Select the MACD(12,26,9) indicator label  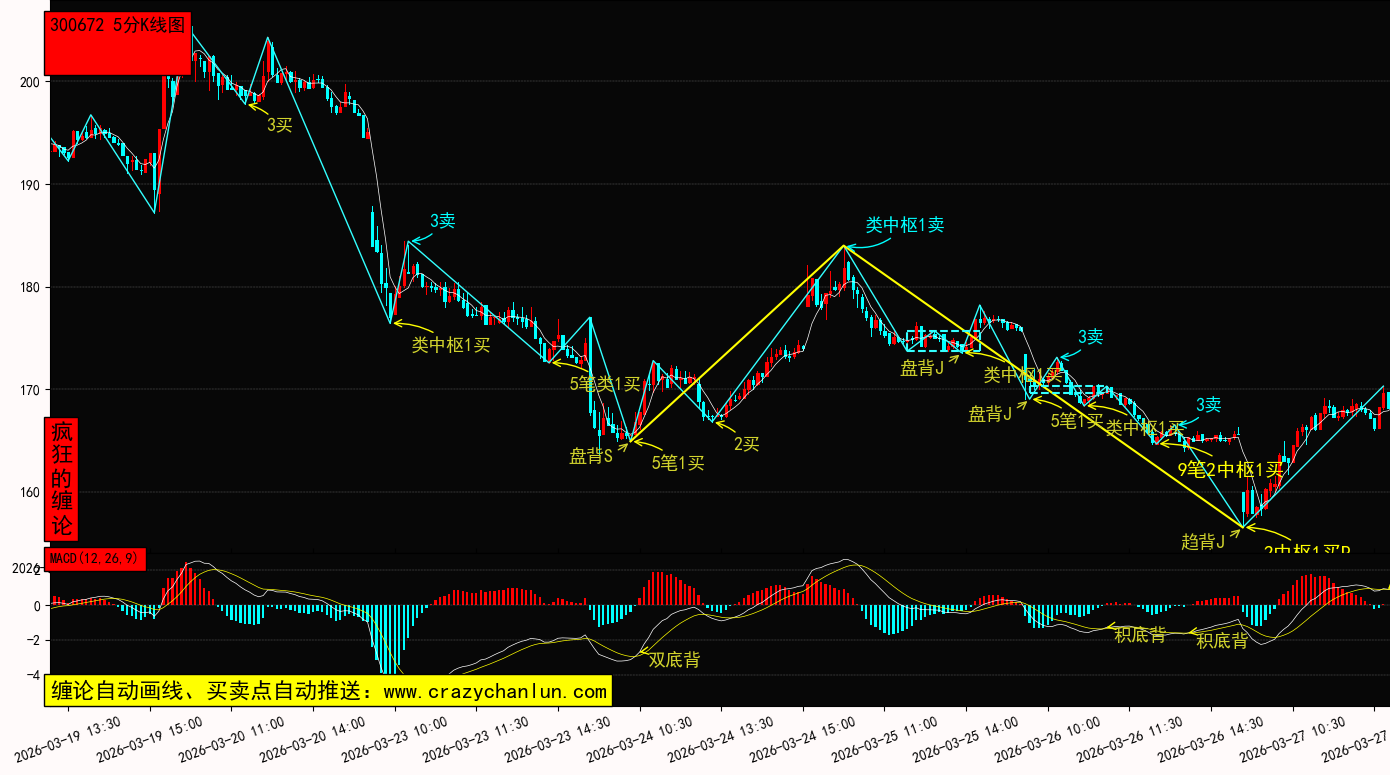(96, 558)
